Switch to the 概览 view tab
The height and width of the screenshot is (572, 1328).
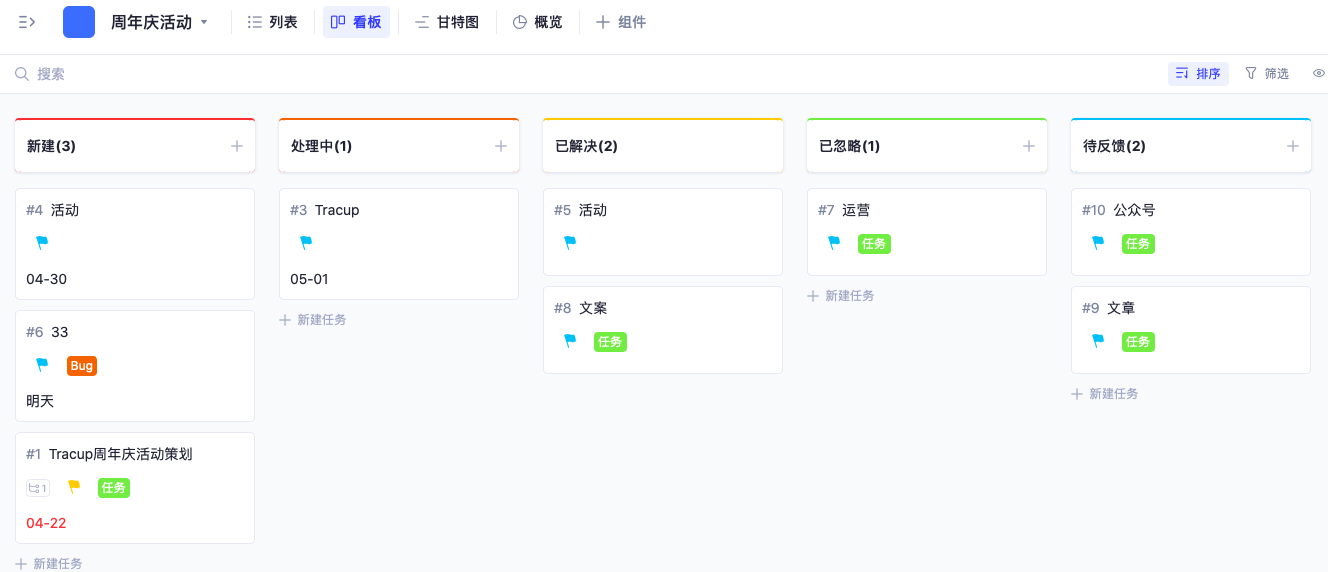point(538,22)
